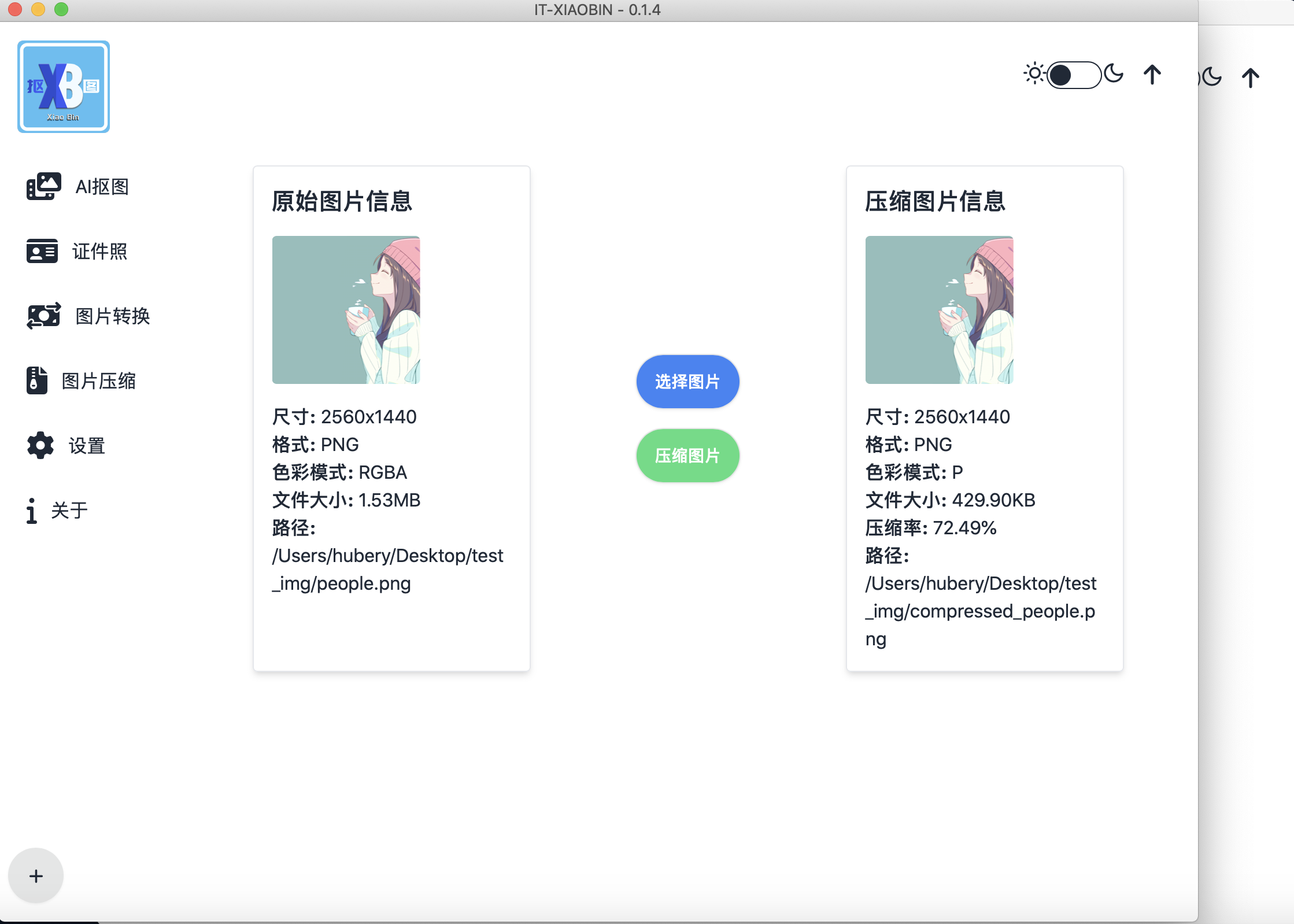Switch to 图片转换 page
This screenshot has width=1294, height=924.
88,316
